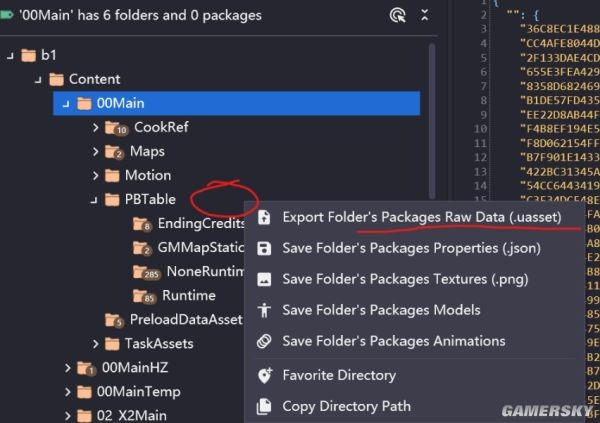
Task: Click the collapse-all arrows icon in header
Action: click(424, 15)
